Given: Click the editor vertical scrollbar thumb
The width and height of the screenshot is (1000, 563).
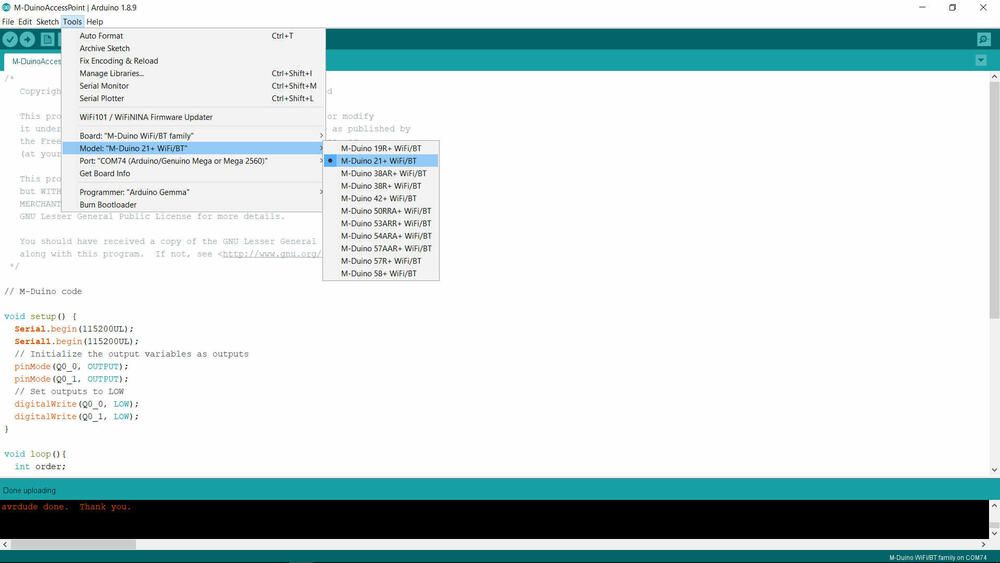Looking at the screenshot, I should click(994, 200).
